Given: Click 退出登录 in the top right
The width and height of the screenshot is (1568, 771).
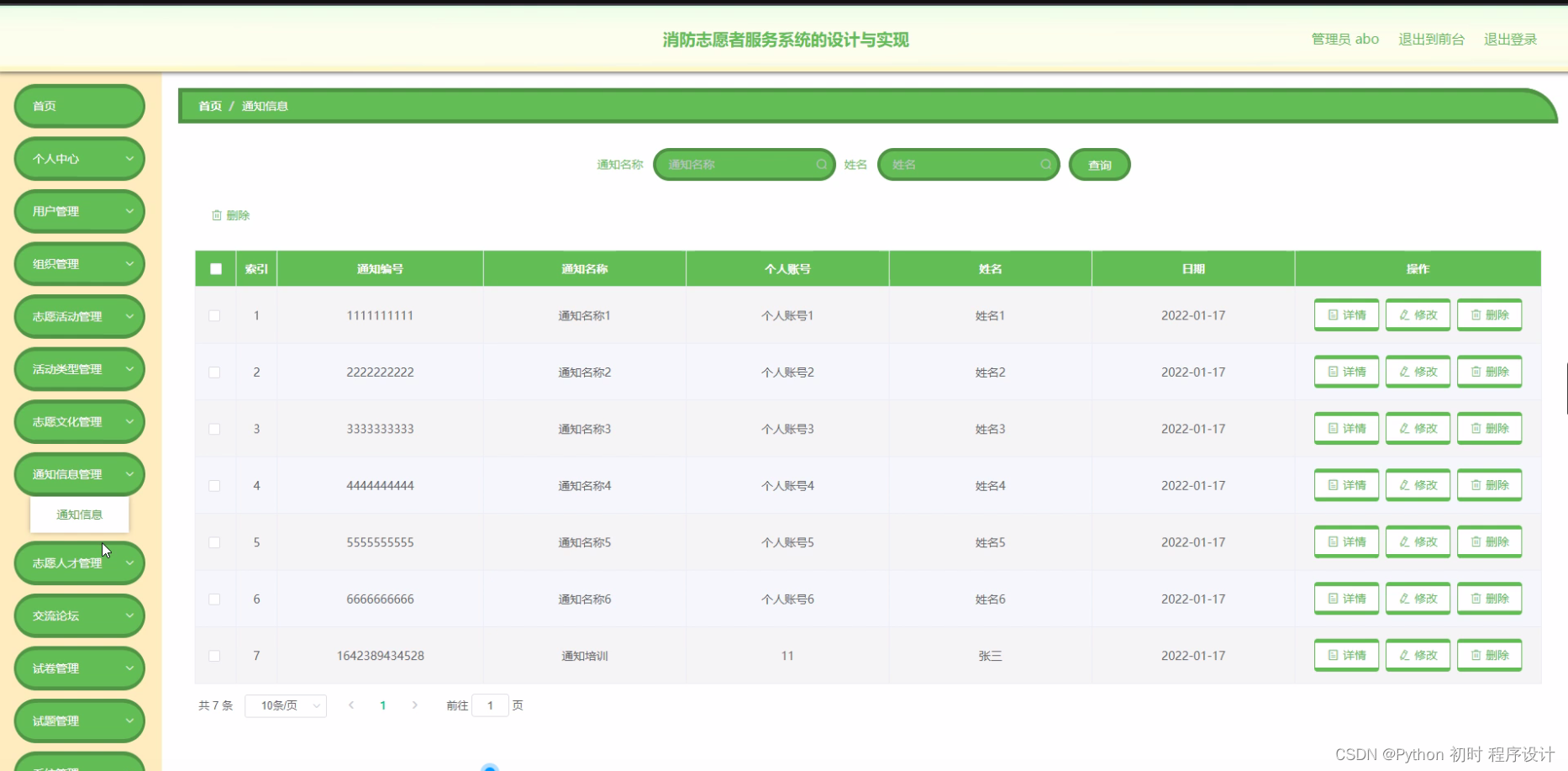Looking at the screenshot, I should 1510,39.
